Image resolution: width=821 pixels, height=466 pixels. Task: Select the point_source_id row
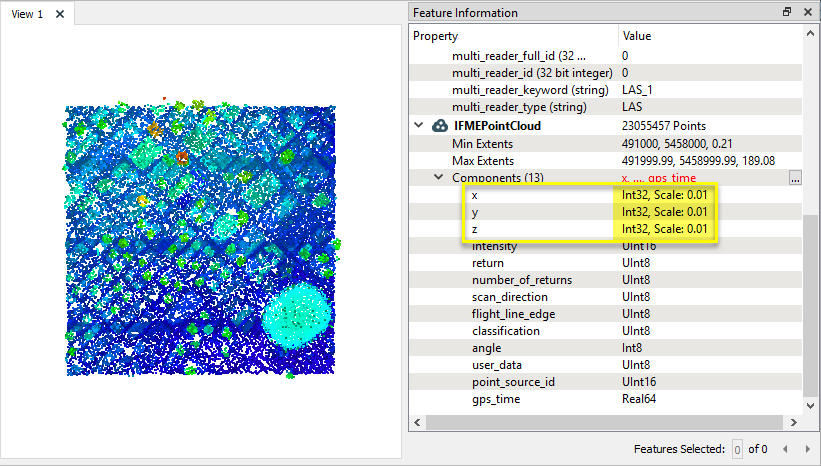click(x=605, y=382)
